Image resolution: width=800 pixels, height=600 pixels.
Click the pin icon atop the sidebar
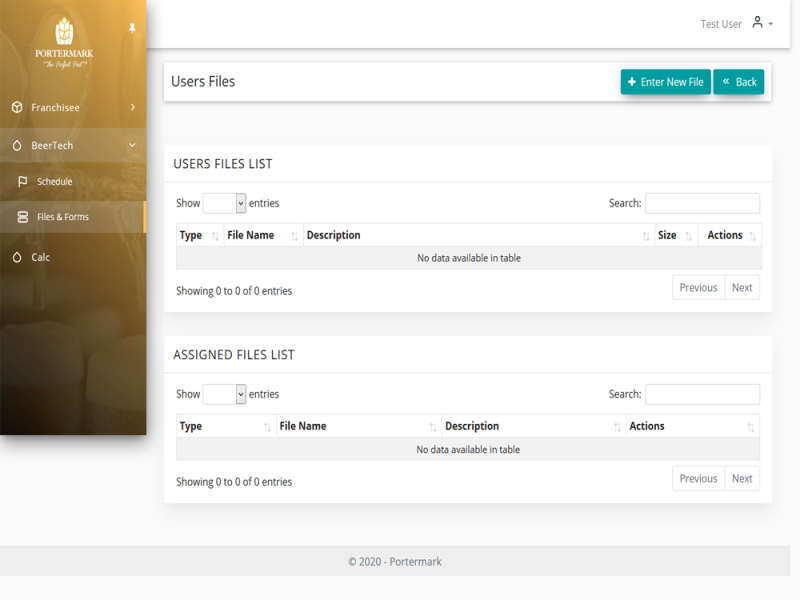[x=131, y=29]
